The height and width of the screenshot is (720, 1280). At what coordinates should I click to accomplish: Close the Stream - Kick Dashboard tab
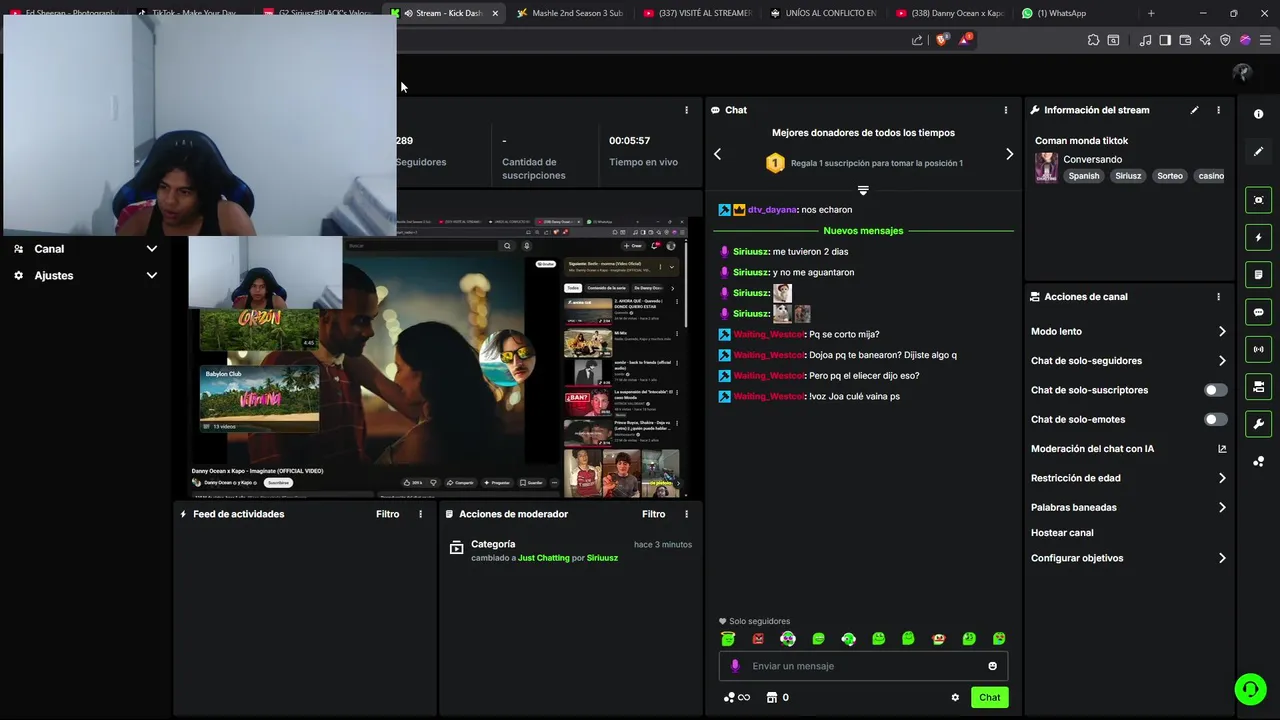coord(495,13)
